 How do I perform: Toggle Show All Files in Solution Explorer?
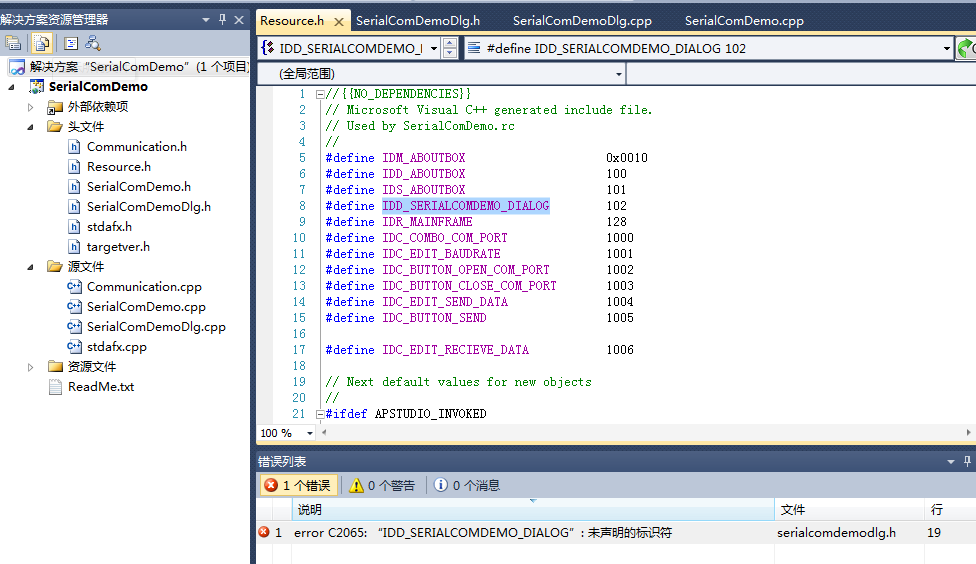(x=41, y=43)
